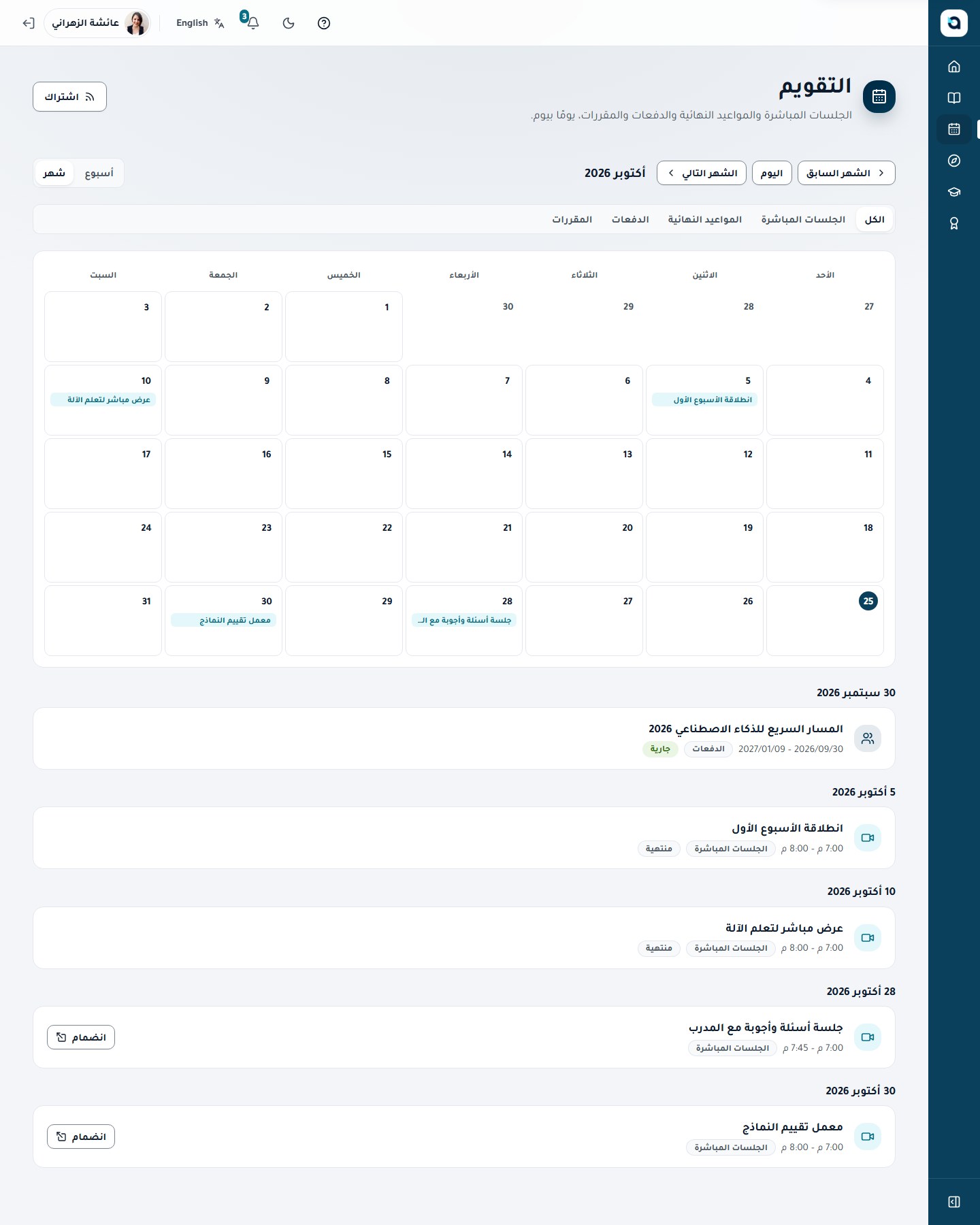Switch to أسبوع week view
Viewport: 980px width, 1225px height.
pyautogui.click(x=99, y=173)
